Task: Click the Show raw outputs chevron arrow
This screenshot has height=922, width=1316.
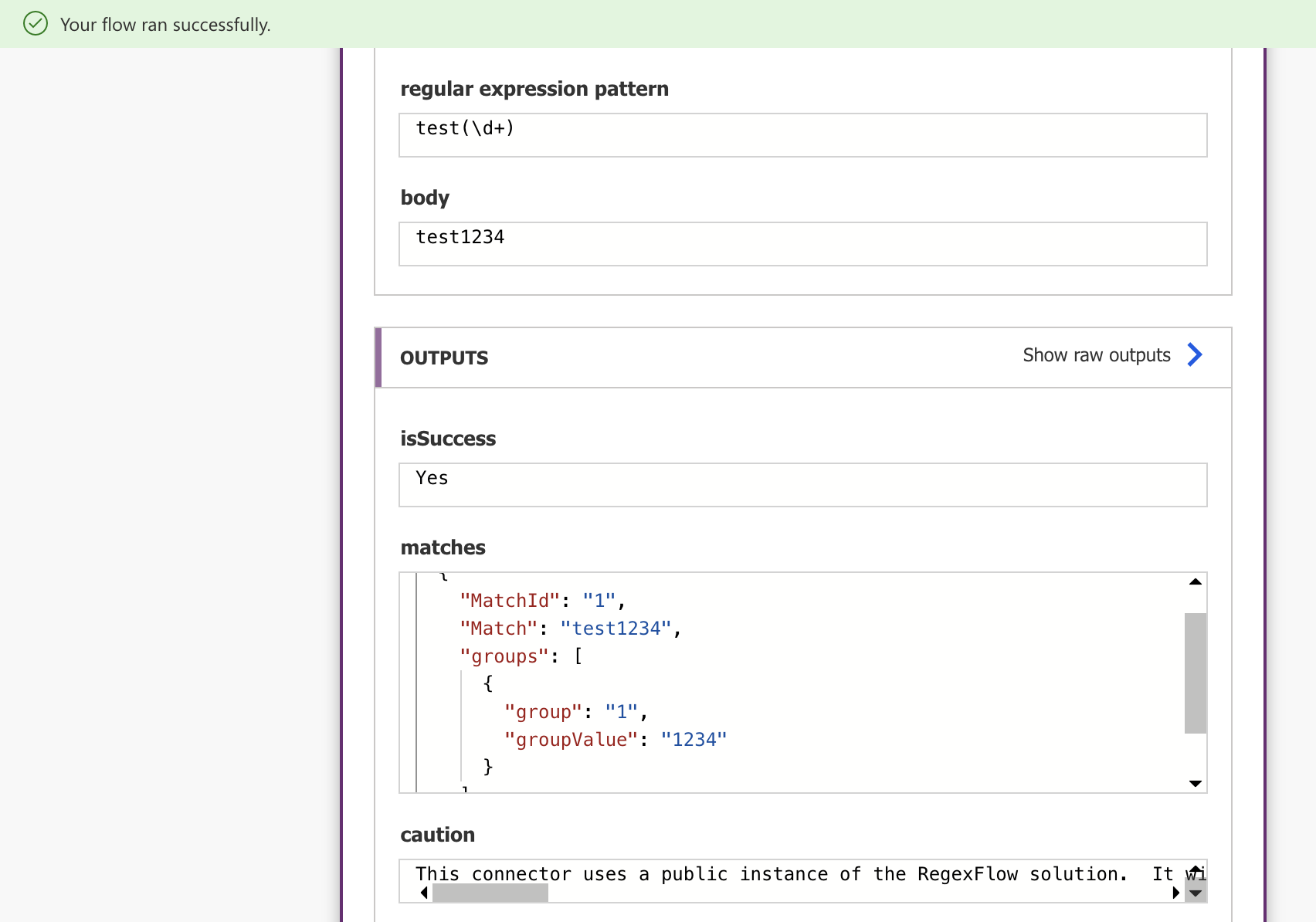Action: pos(1194,355)
